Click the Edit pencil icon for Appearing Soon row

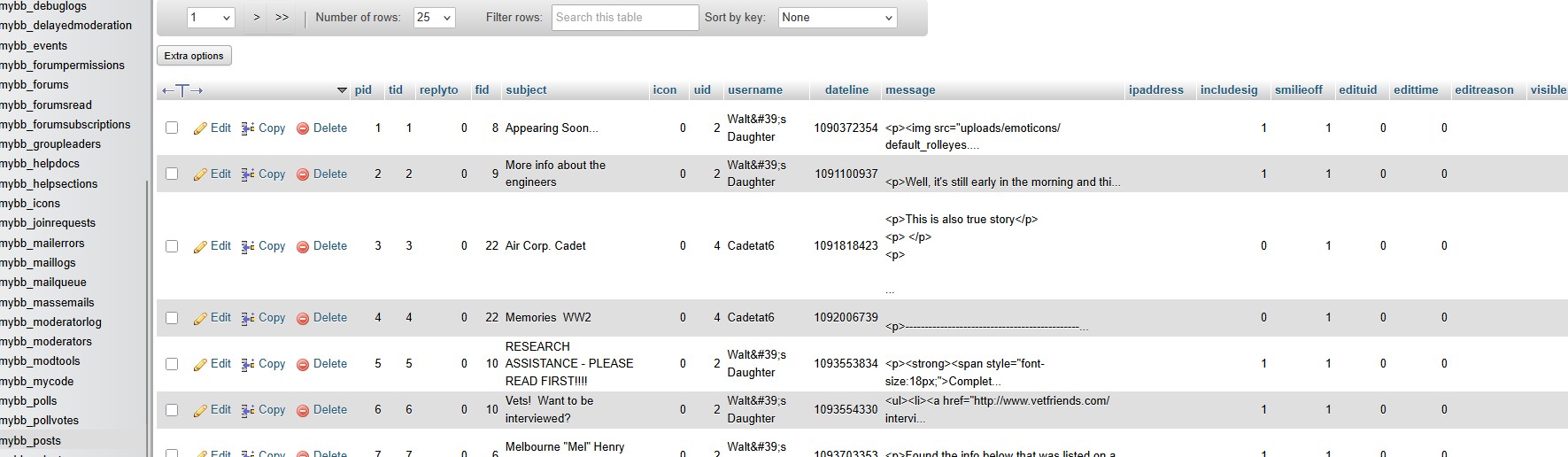pyautogui.click(x=201, y=128)
